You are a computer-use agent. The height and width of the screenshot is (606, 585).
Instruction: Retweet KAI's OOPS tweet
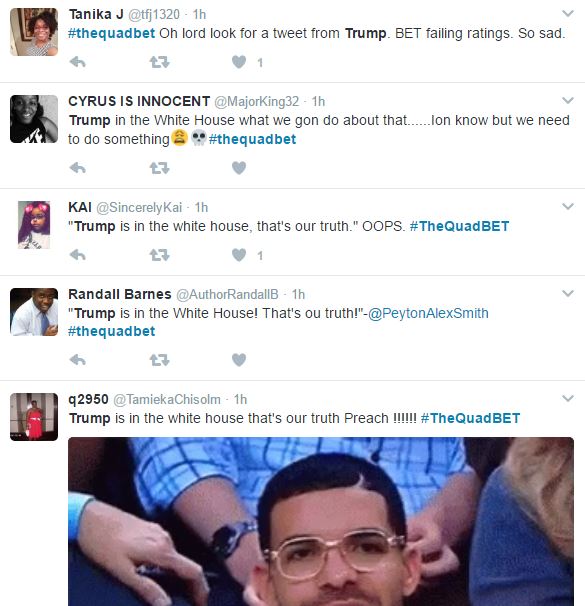[x=159, y=255]
